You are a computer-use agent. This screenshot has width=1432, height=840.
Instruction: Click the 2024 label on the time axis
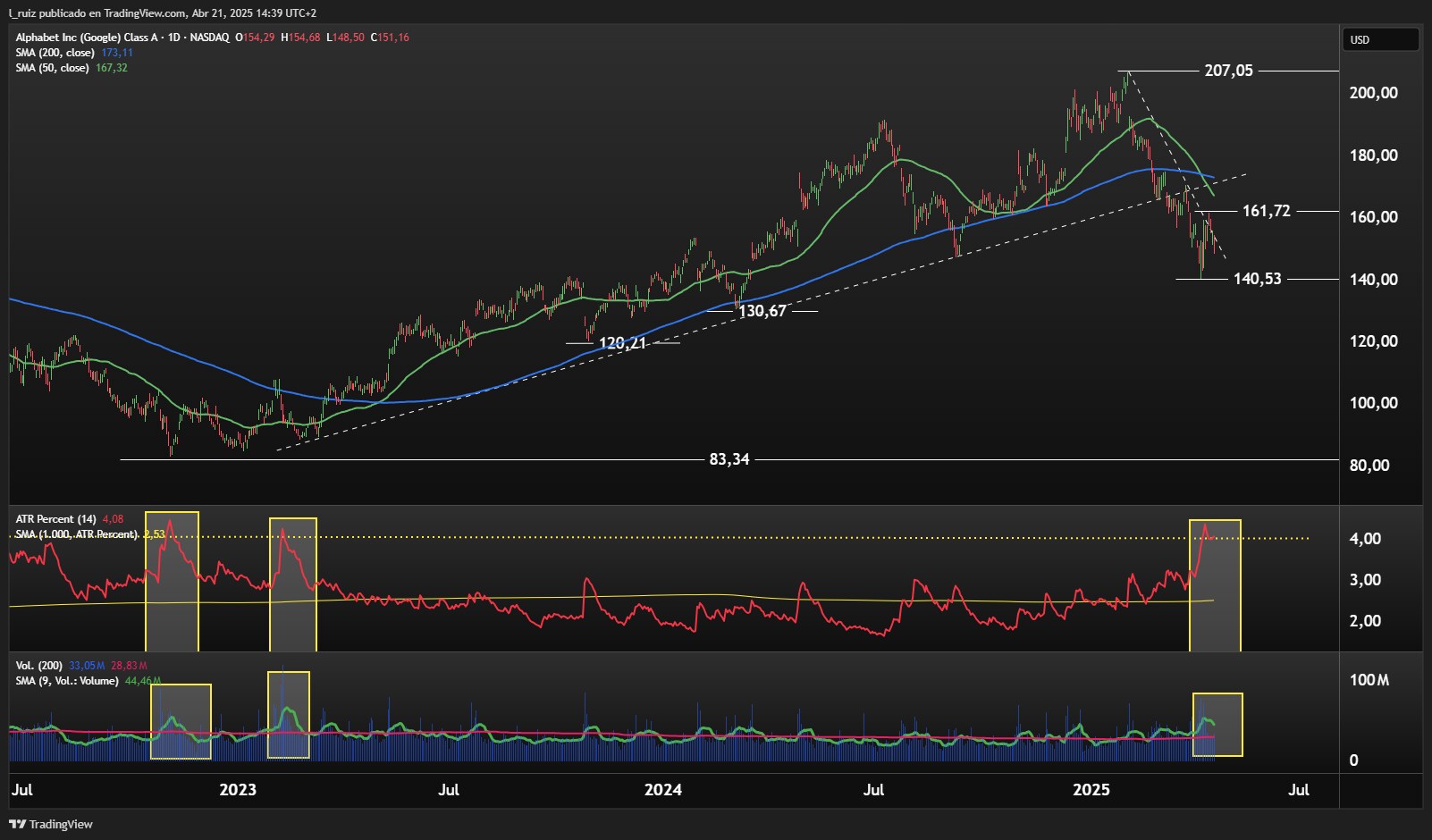663,790
